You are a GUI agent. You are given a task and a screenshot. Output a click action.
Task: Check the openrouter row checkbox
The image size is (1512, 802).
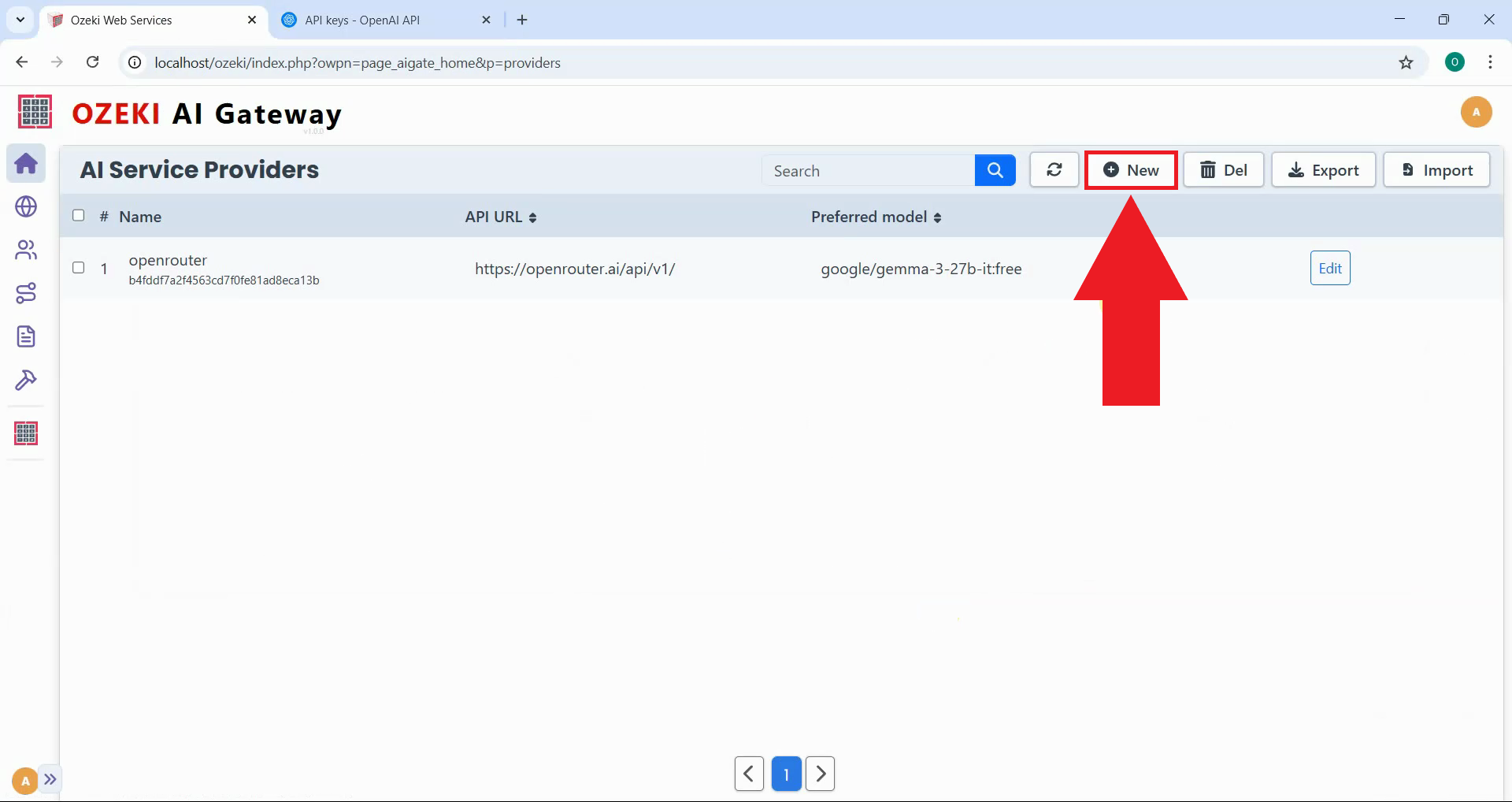tap(78, 268)
